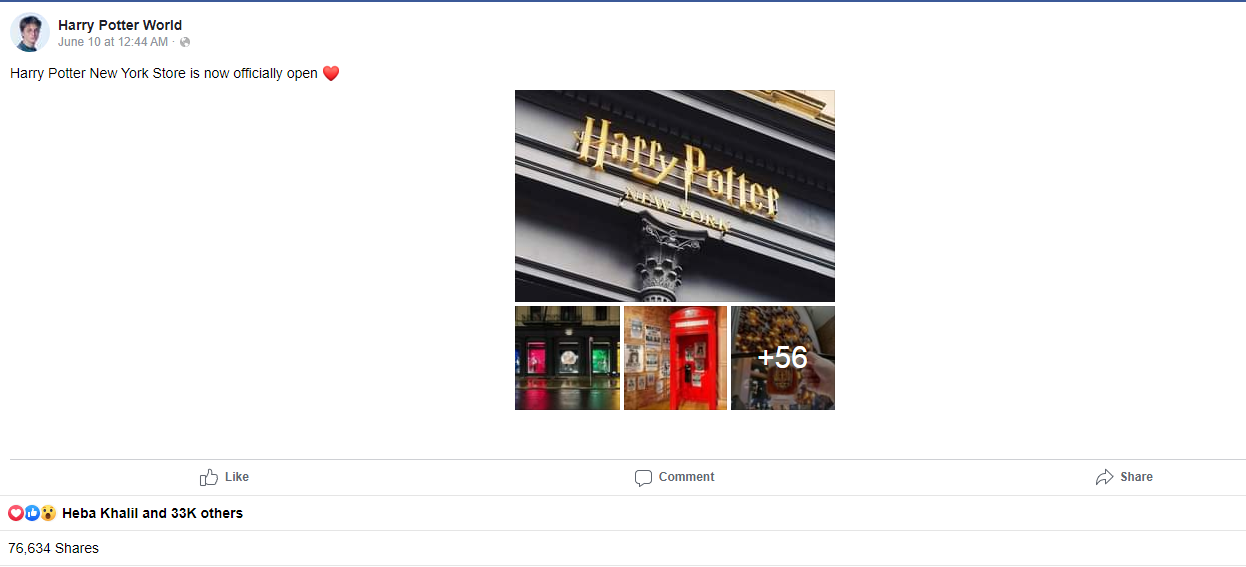1246x567 pixels.
Task: Click the yellow Wow reaction emoji
Action: click(48, 513)
